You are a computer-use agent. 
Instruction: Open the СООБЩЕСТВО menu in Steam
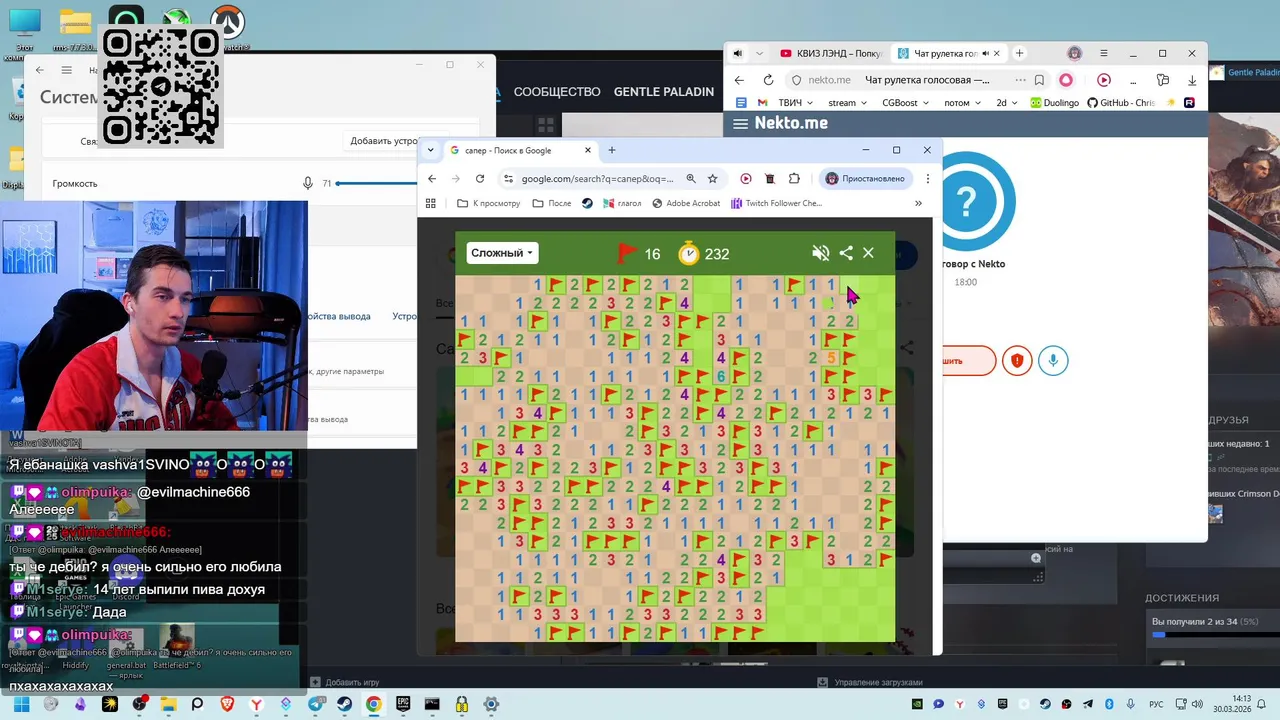tap(557, 92)
